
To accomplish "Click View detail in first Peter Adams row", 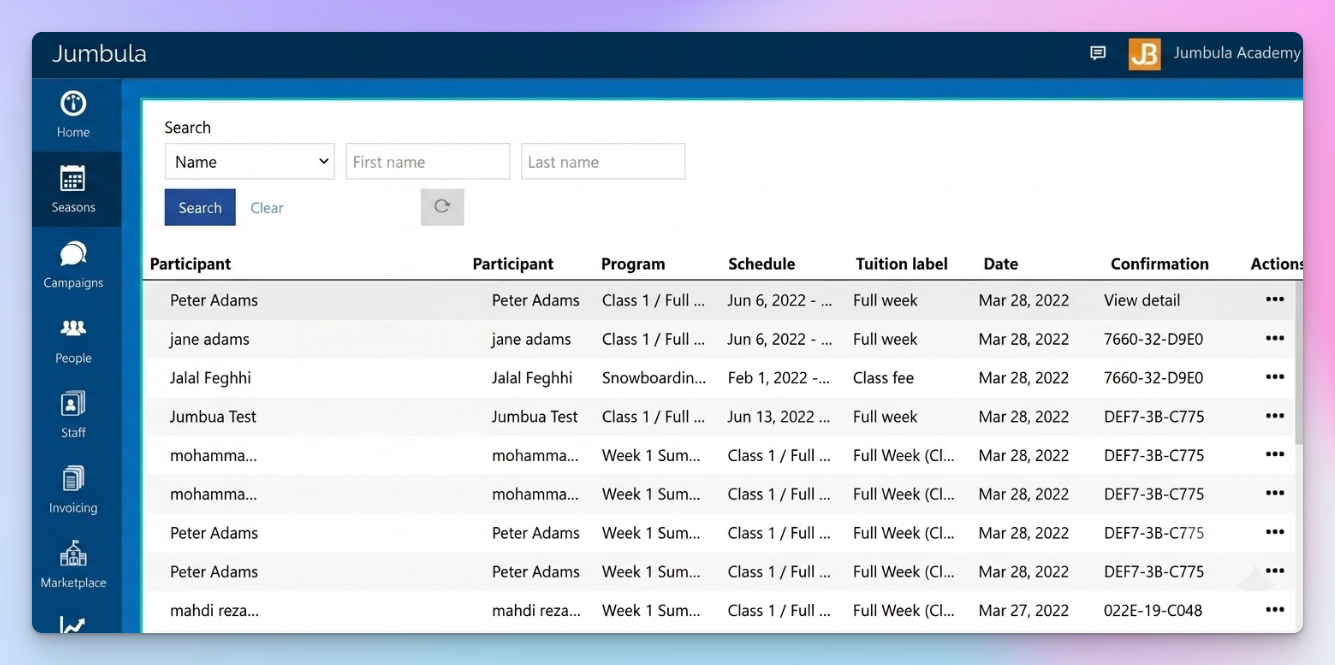I will point(1142,300).
